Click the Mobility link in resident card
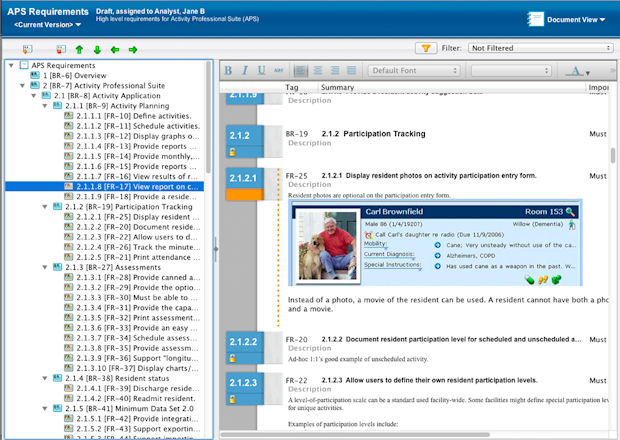 pos(375,244)
